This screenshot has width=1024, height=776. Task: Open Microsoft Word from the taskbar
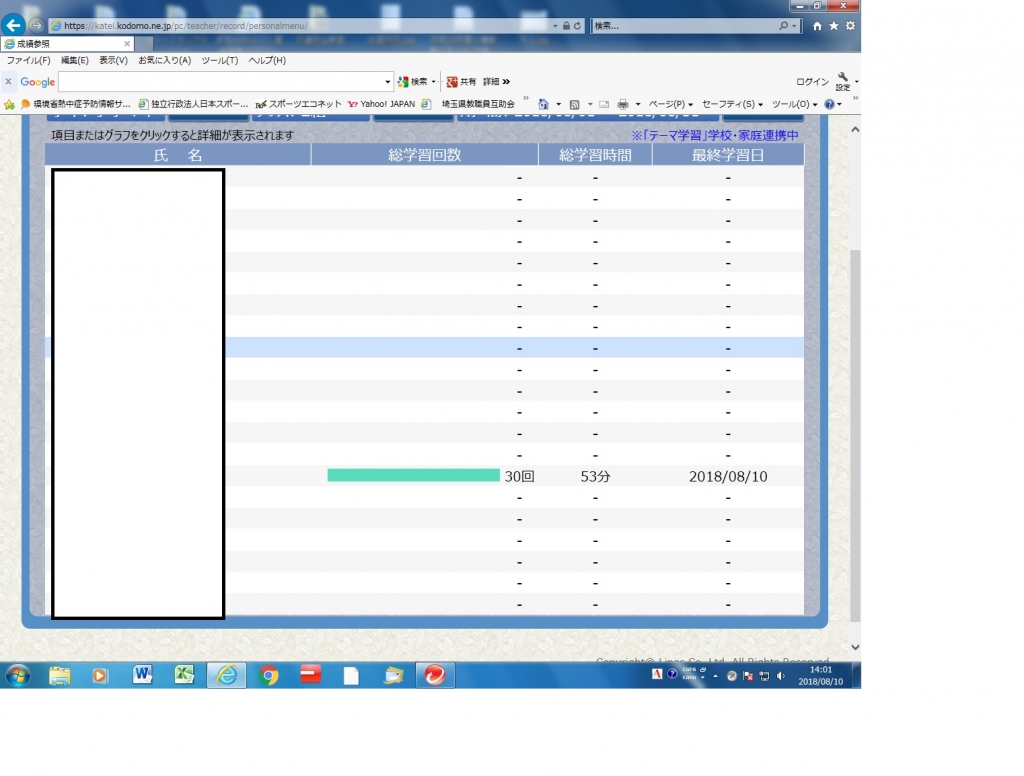point(142,675)
